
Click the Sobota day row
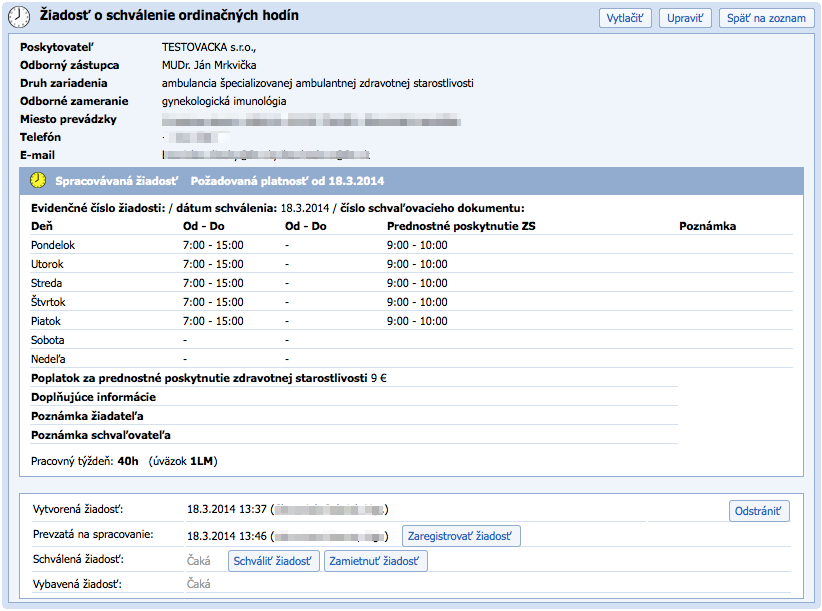click(47, 340)
